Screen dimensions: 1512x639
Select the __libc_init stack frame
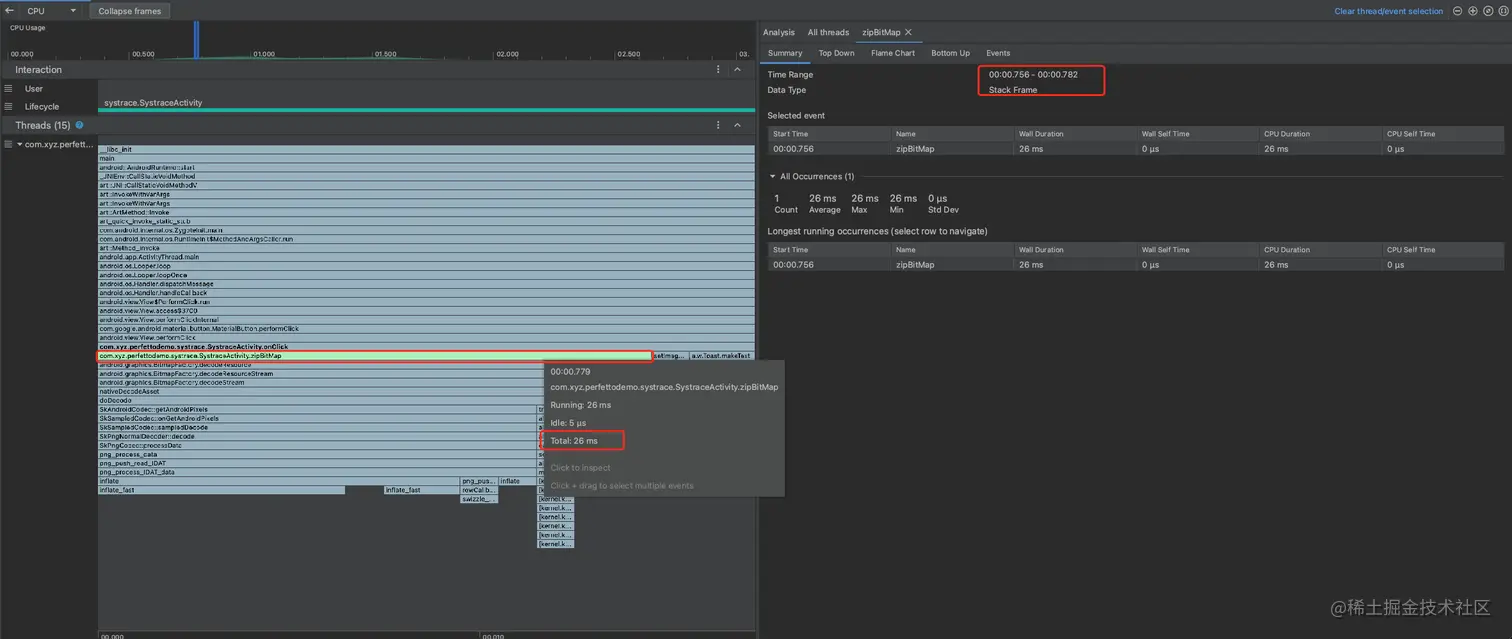426,149
